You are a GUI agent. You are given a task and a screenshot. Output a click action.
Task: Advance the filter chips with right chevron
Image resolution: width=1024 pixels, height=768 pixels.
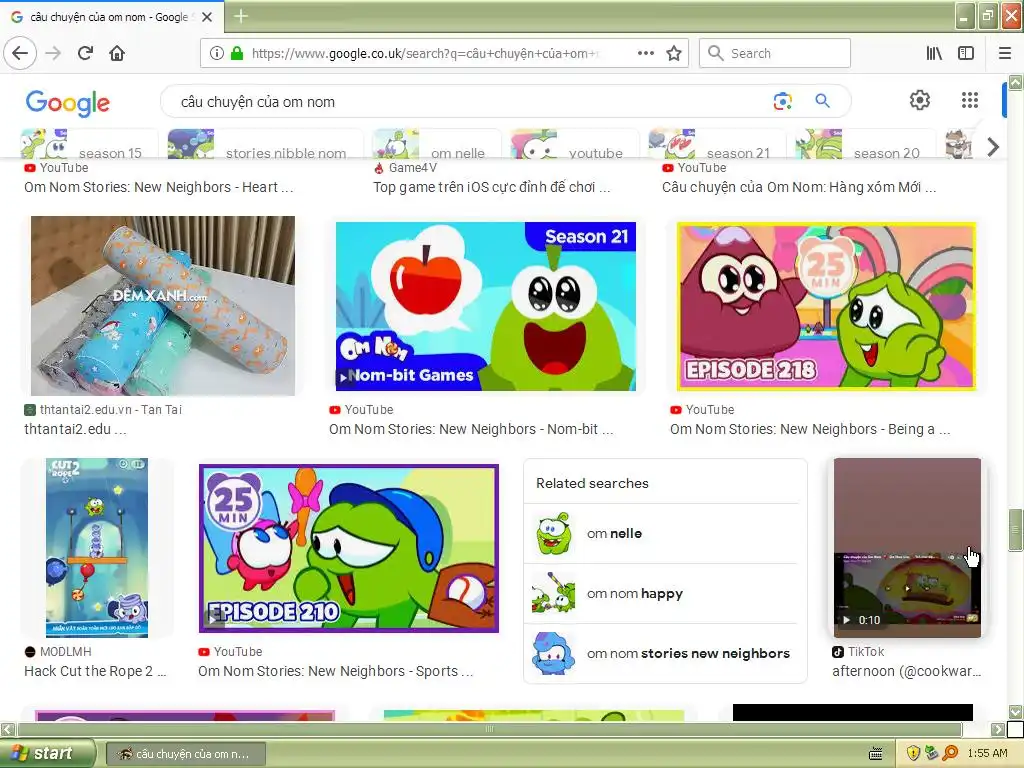(993, 147)
